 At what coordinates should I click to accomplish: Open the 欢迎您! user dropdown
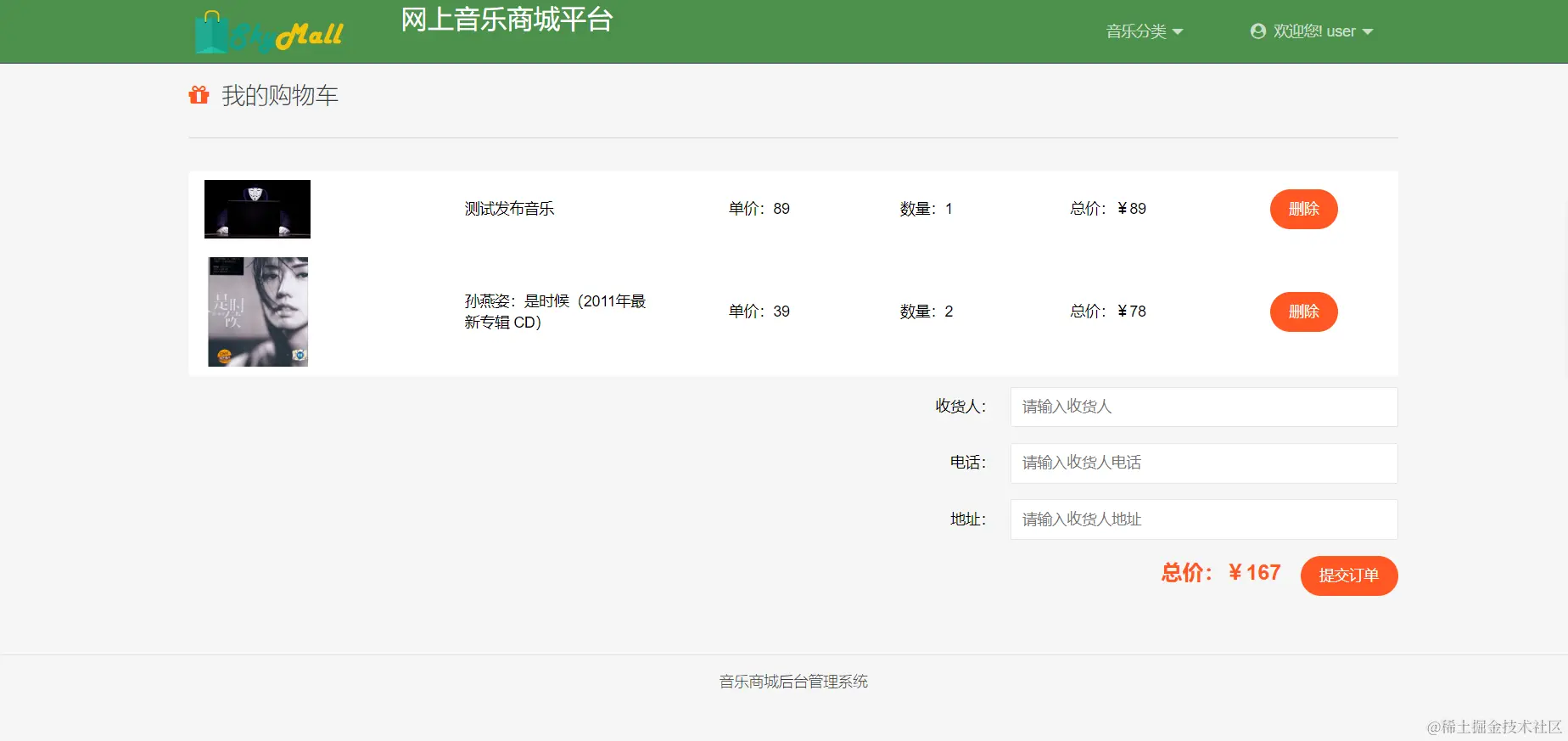point(1312,31)
